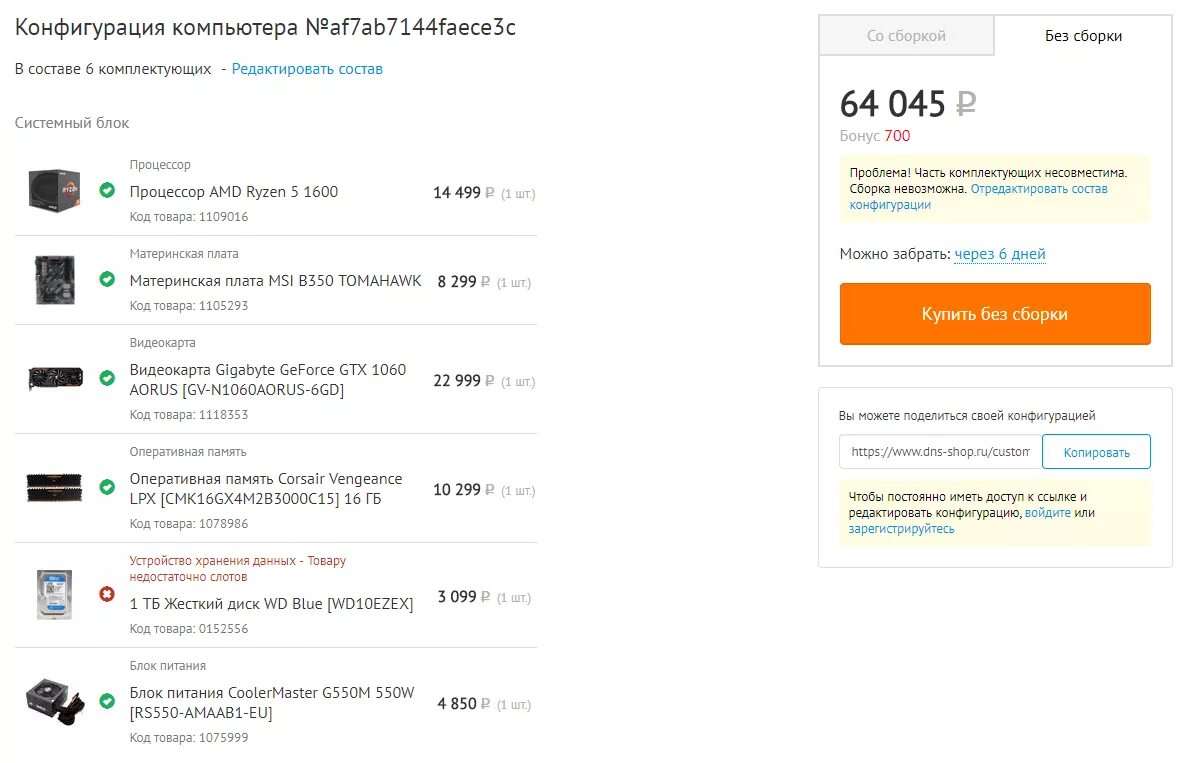Open the "через 6 дней" pickup date link
The width and height of the screenshot is (1179, 763).
pyautogui.click(x=1000, y=254)
